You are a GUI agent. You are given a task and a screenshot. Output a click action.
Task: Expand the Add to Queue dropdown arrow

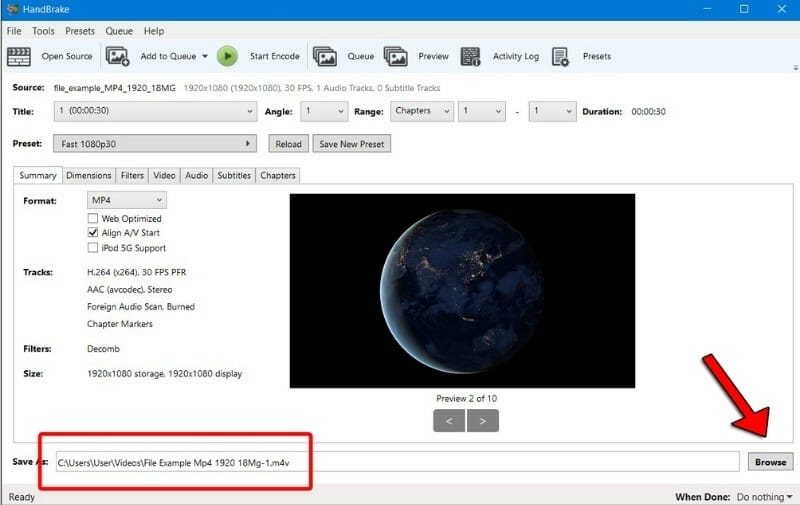tap(205, 56)
